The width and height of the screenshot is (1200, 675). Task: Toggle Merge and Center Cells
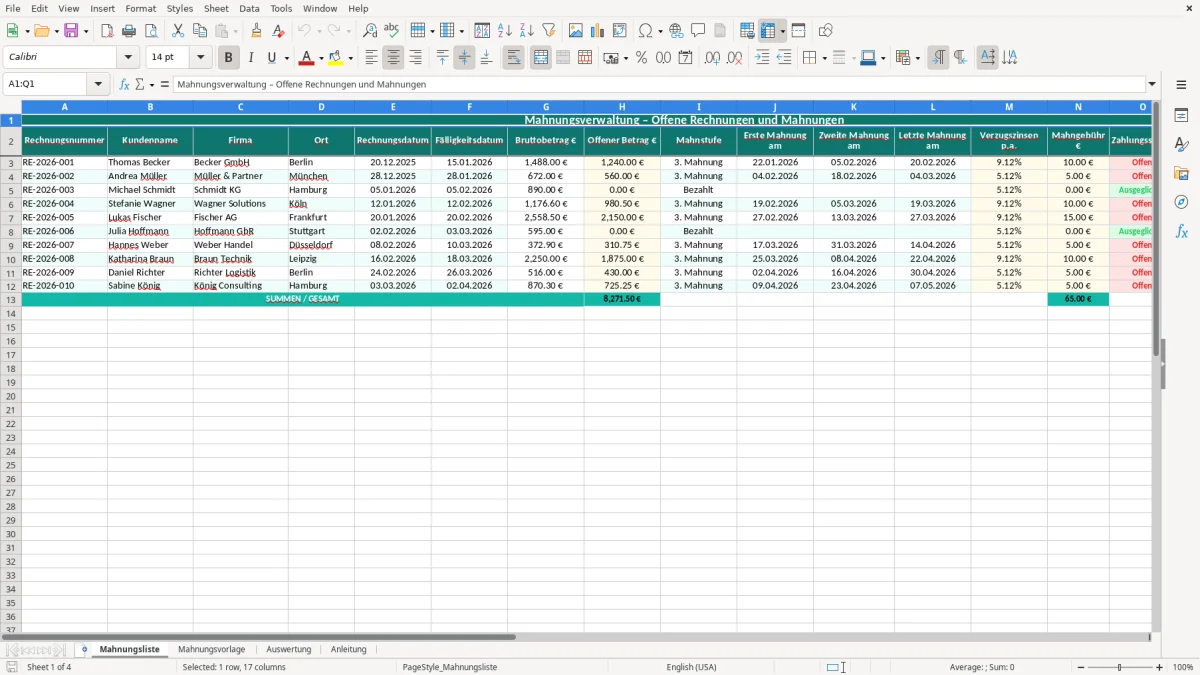[541, 58]
